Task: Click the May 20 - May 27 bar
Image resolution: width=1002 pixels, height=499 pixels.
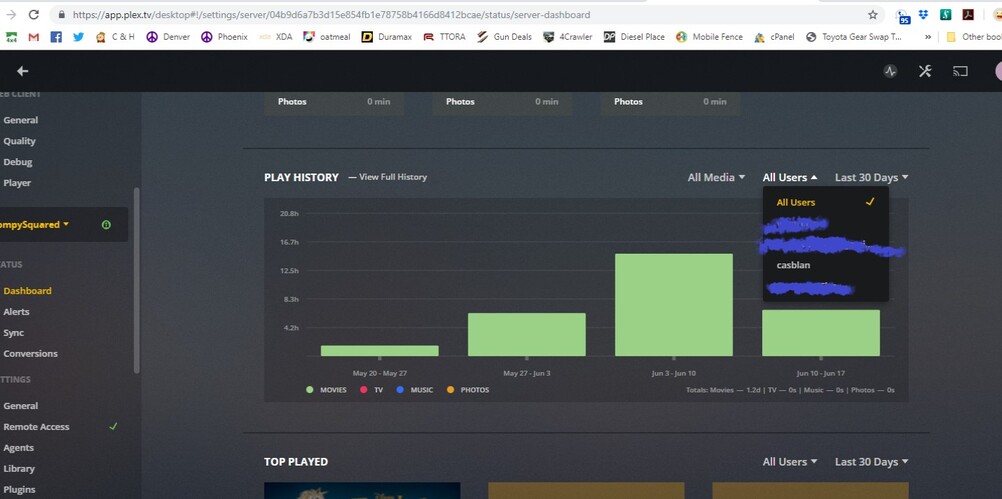Action: (380, 351)
